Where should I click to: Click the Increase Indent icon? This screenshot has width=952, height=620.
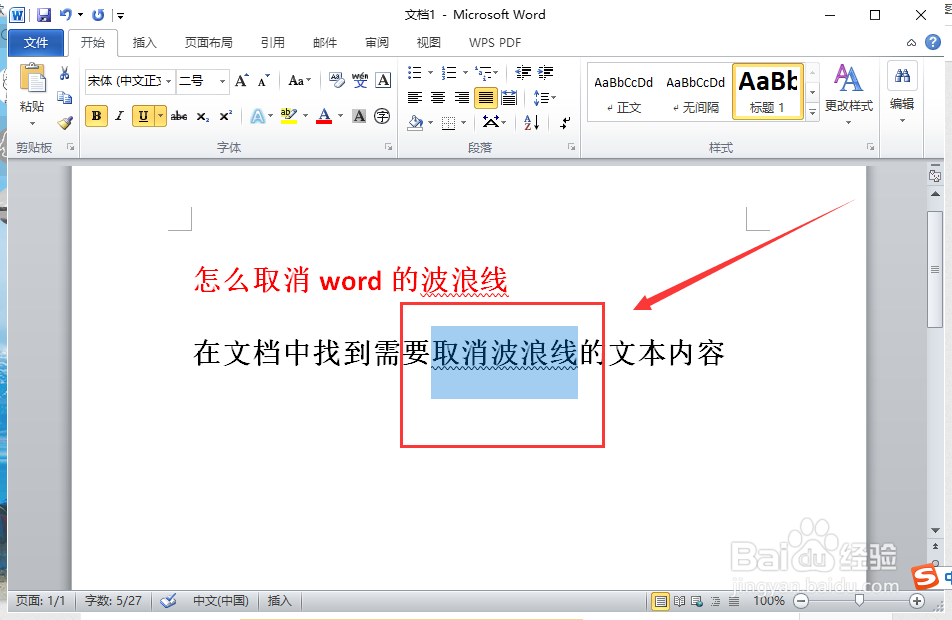pos(545,73)
